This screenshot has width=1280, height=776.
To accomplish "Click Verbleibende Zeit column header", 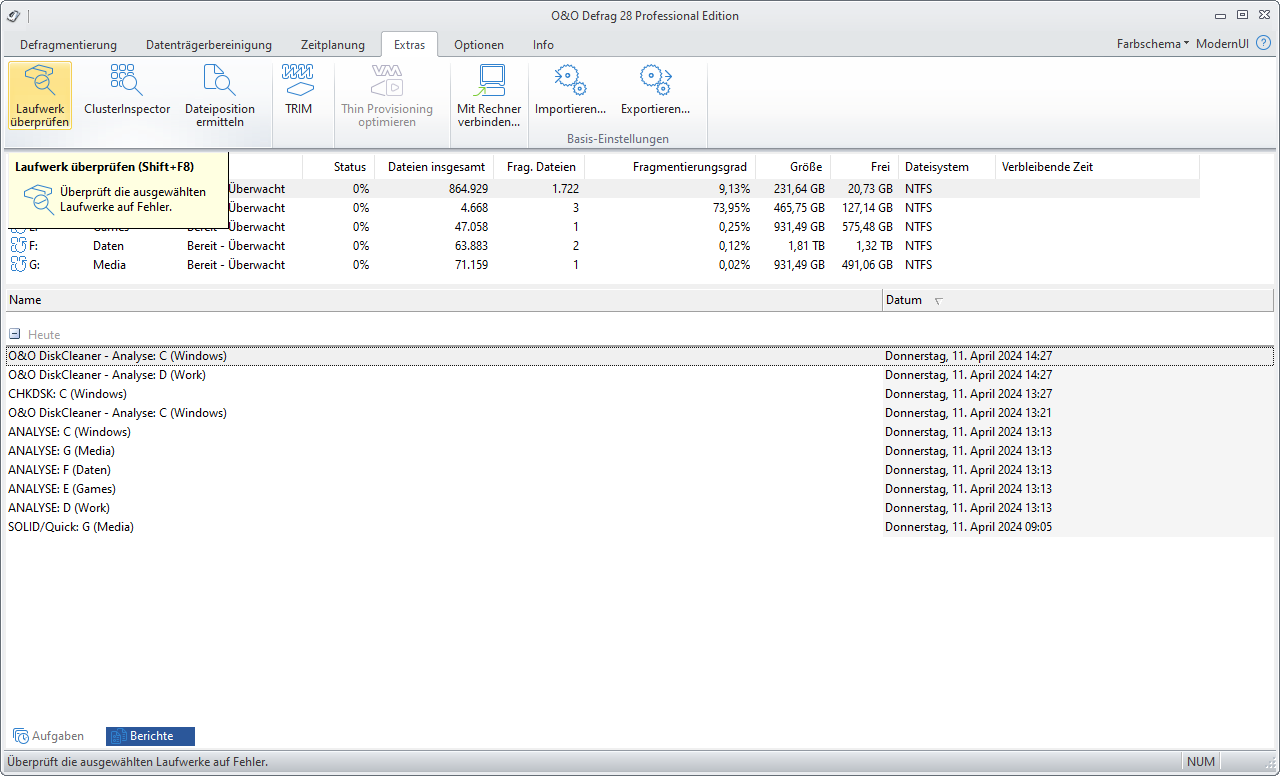I will [1097, 167].
